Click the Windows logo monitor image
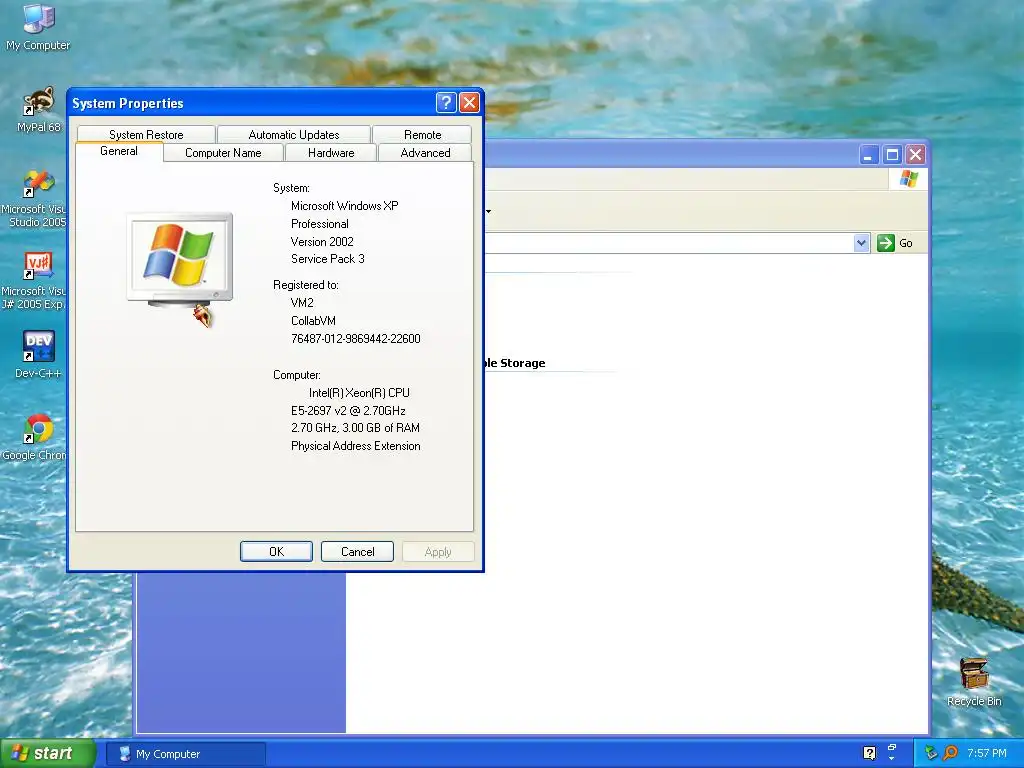Image resolution: width=1024 pixels, height=768 pixels. (x=180, y=261)
